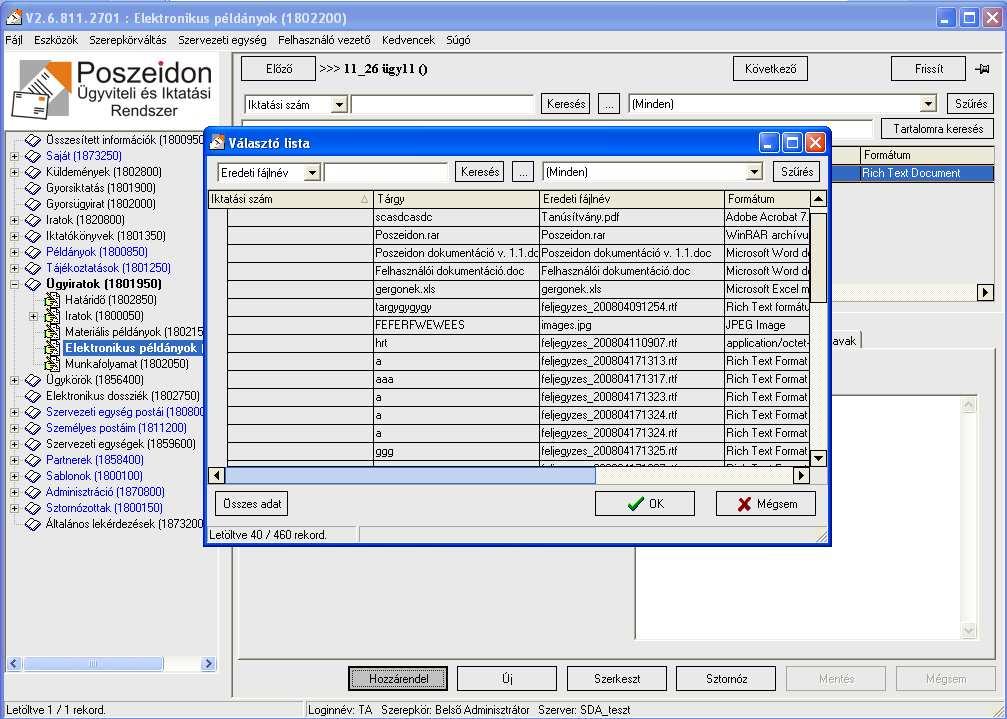Open the Súgó menu
Image resolution: width=1007 pixels, height=719 pixels.
pos(458,40)
